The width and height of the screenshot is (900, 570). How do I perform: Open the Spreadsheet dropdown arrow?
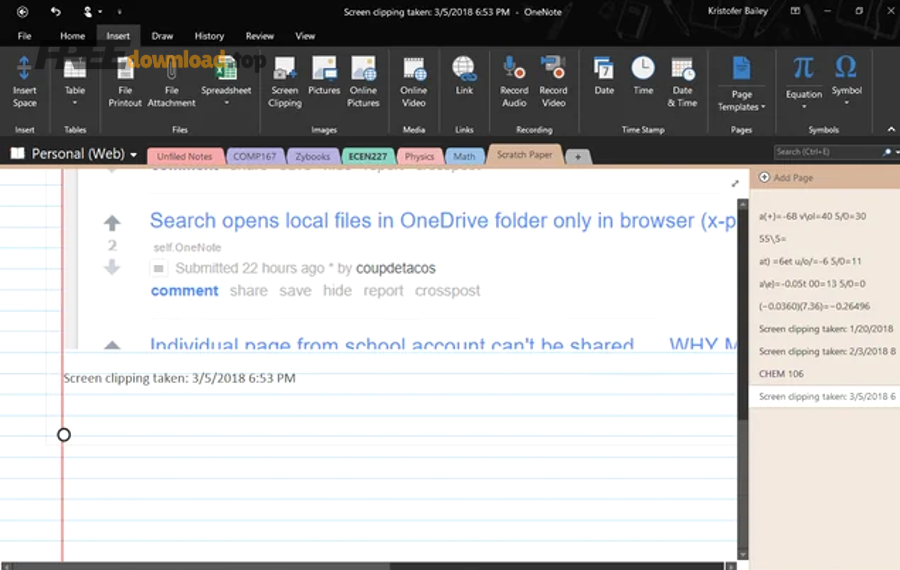226,103
